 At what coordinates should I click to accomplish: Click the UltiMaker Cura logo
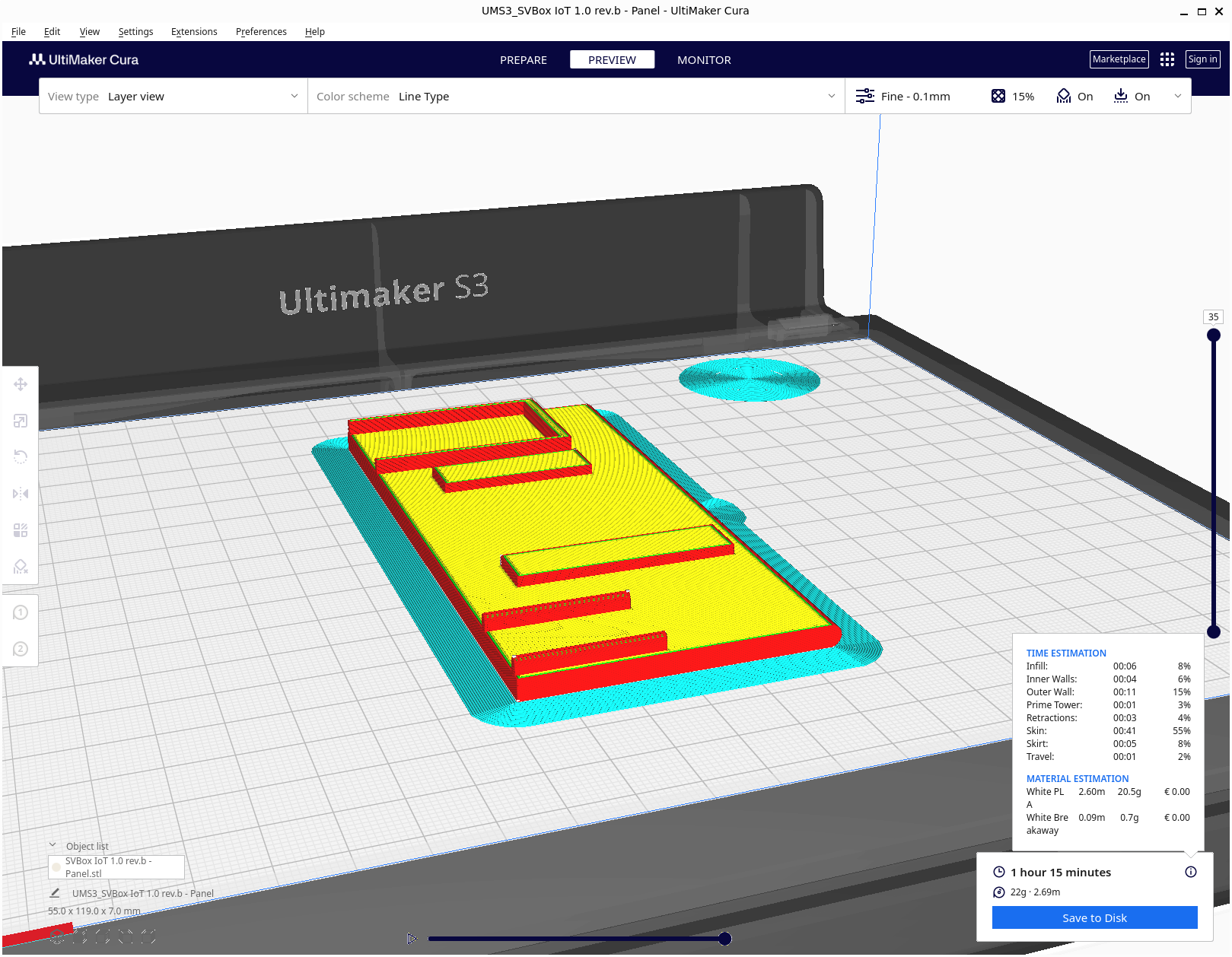(x=84, y=59)
